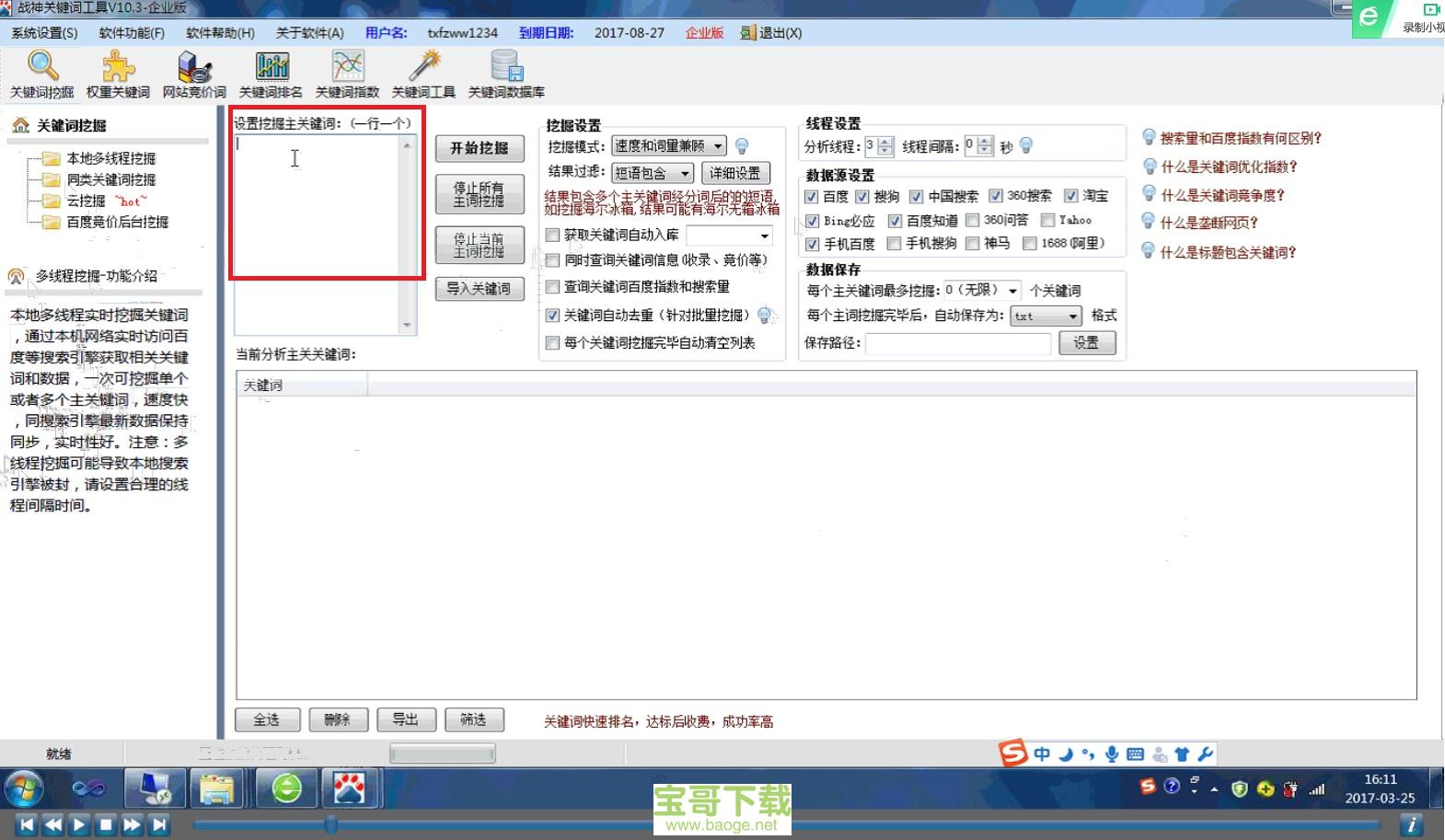Image resolution: width=1445 pixels, height=840 pixels.
Task: Click the 导入关键词 button
Action: click(480, 289)
